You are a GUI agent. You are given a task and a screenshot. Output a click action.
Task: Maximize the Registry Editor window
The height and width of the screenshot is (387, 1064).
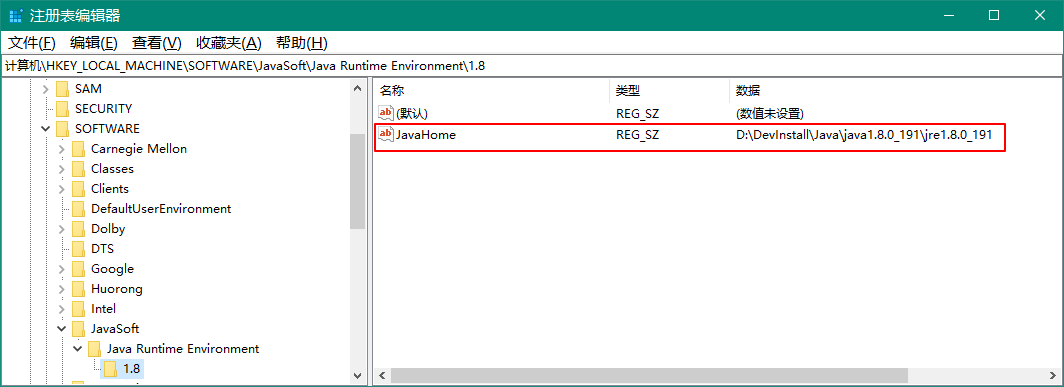point(994,15)
